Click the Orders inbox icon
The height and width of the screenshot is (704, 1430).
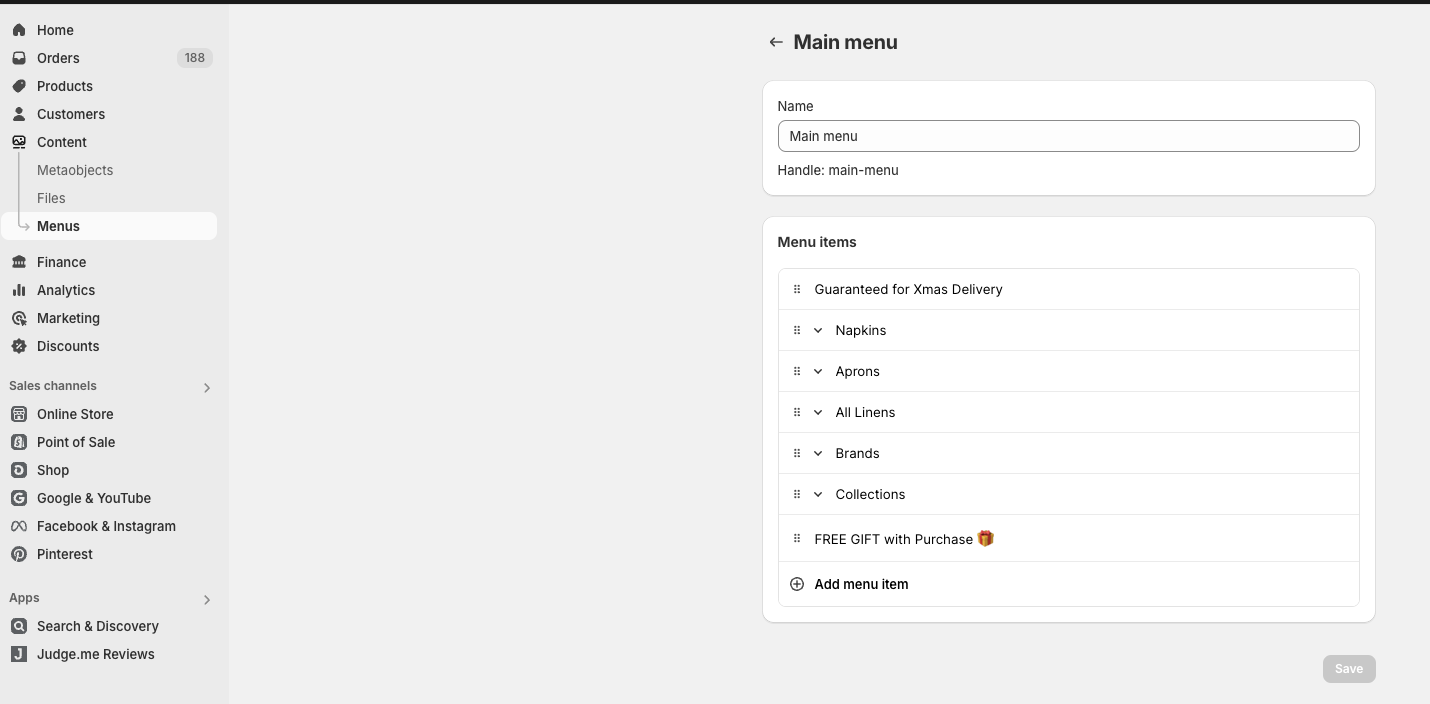(x=19, y=58)
